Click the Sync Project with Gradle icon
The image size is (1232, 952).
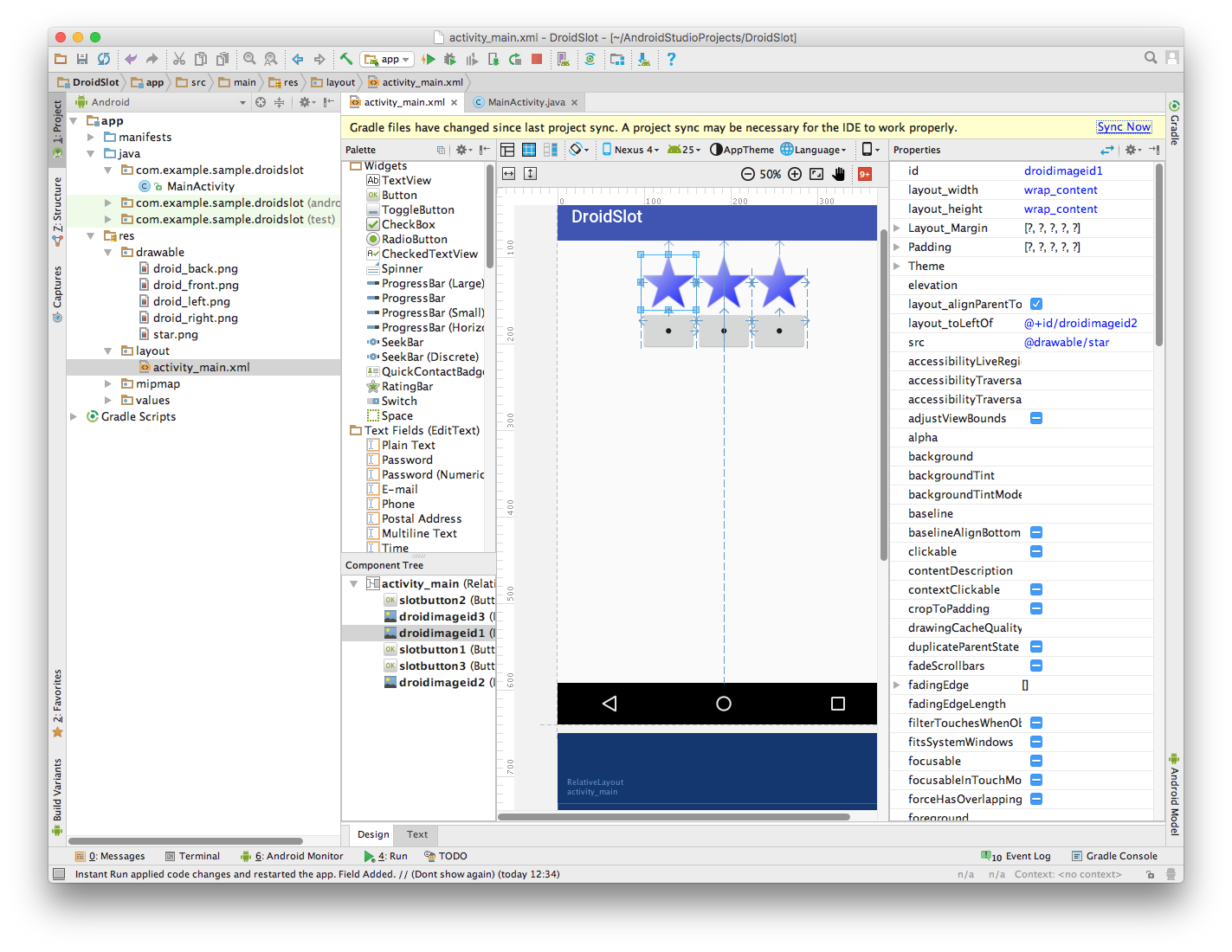[590, 59]
